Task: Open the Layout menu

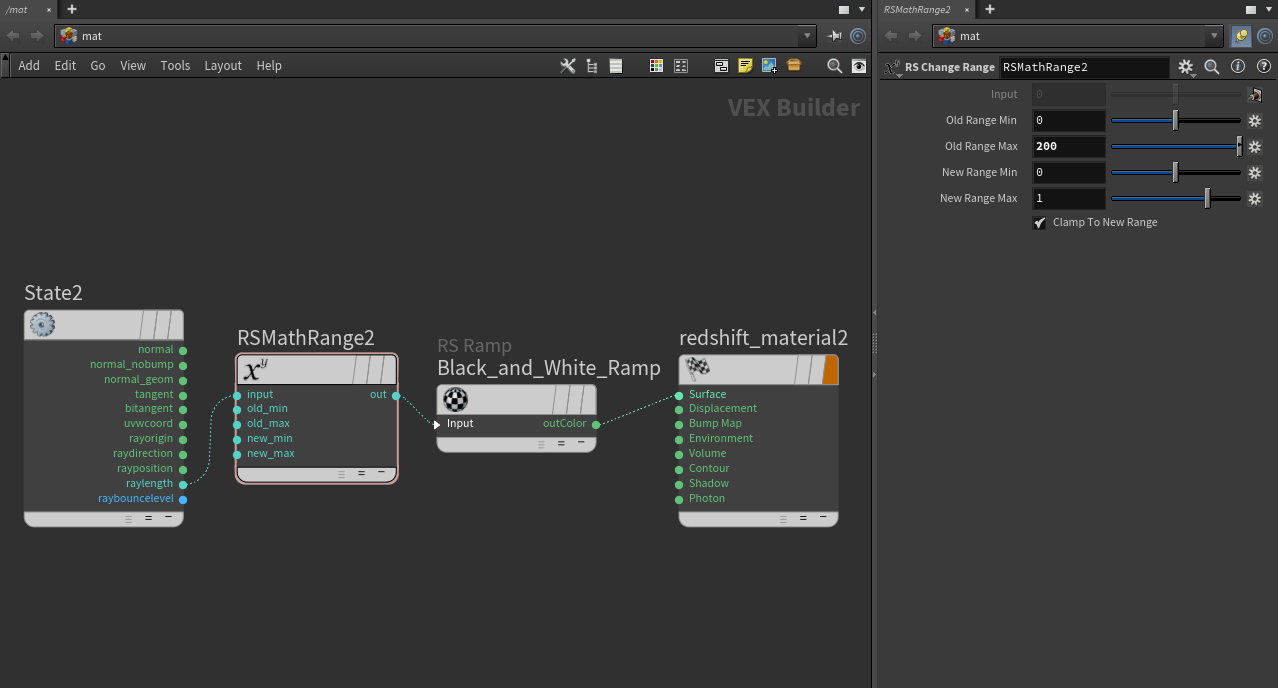Action: point(223,66)
